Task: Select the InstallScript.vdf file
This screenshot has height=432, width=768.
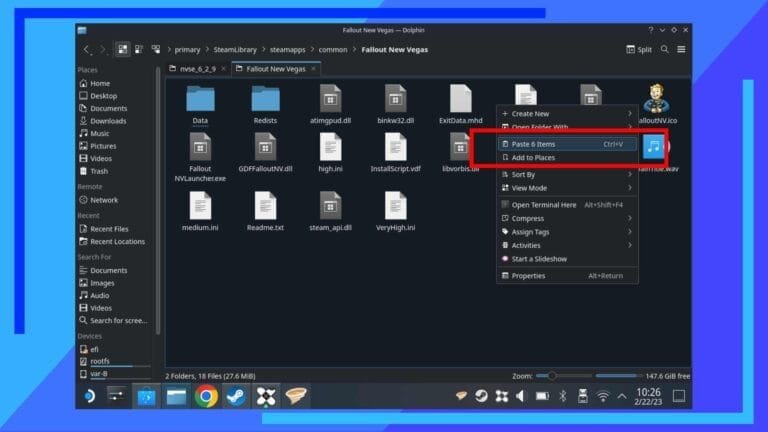Action: 395,152
